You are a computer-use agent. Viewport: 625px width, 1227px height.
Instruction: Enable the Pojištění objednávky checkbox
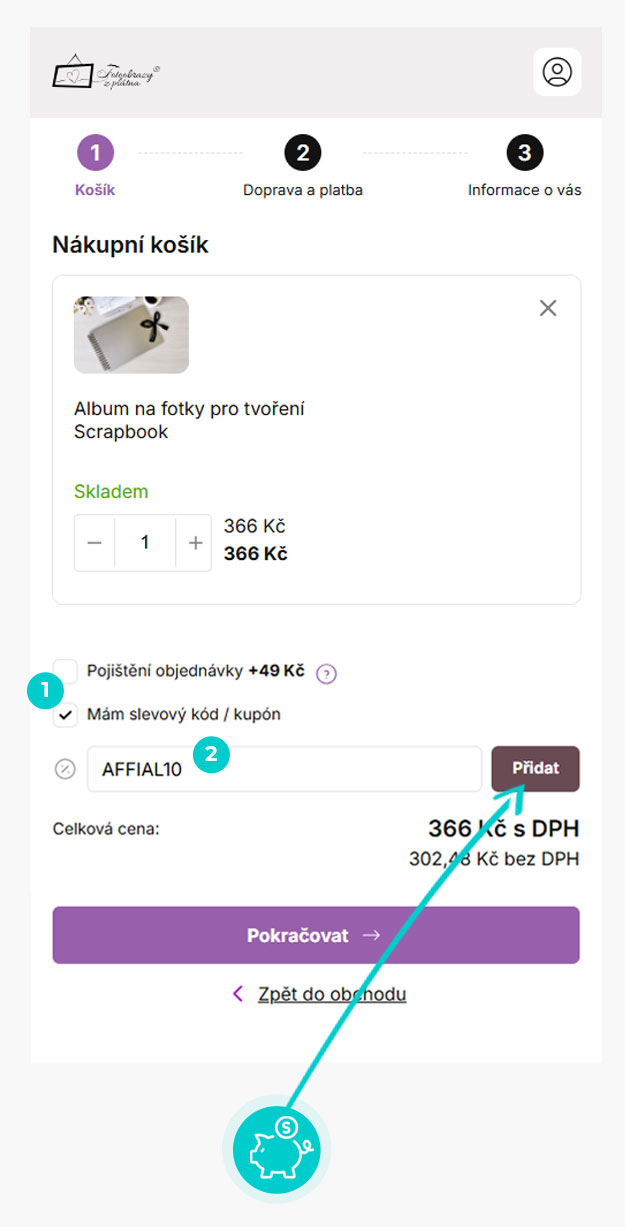66,671
